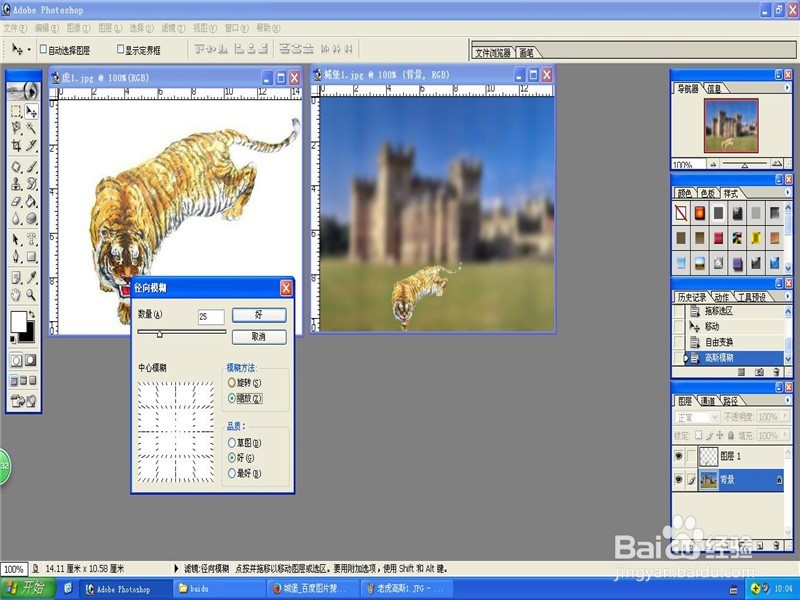Open the File menu

[15, 28]
